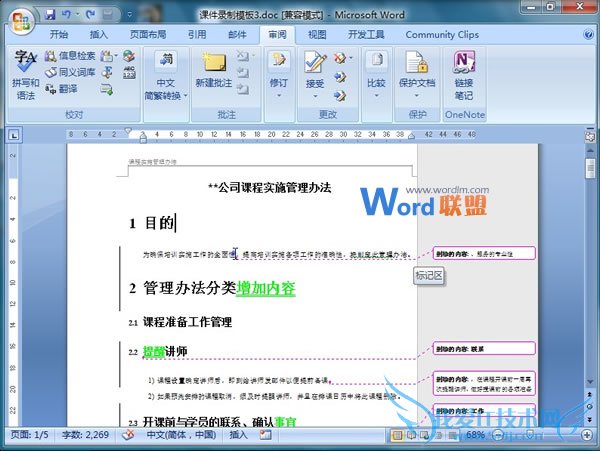Go to previous comment icon

(243, 72)
